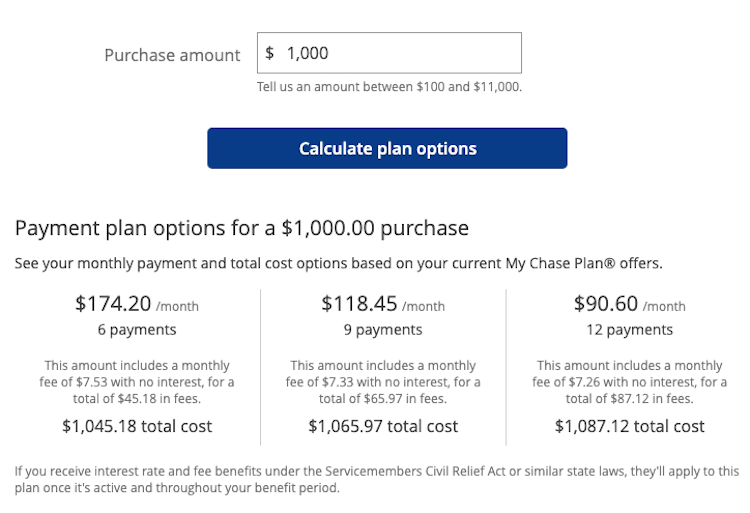Click the $1,045.18 total cost
Screen dimensions: 750x513
(x=137, y=427)
